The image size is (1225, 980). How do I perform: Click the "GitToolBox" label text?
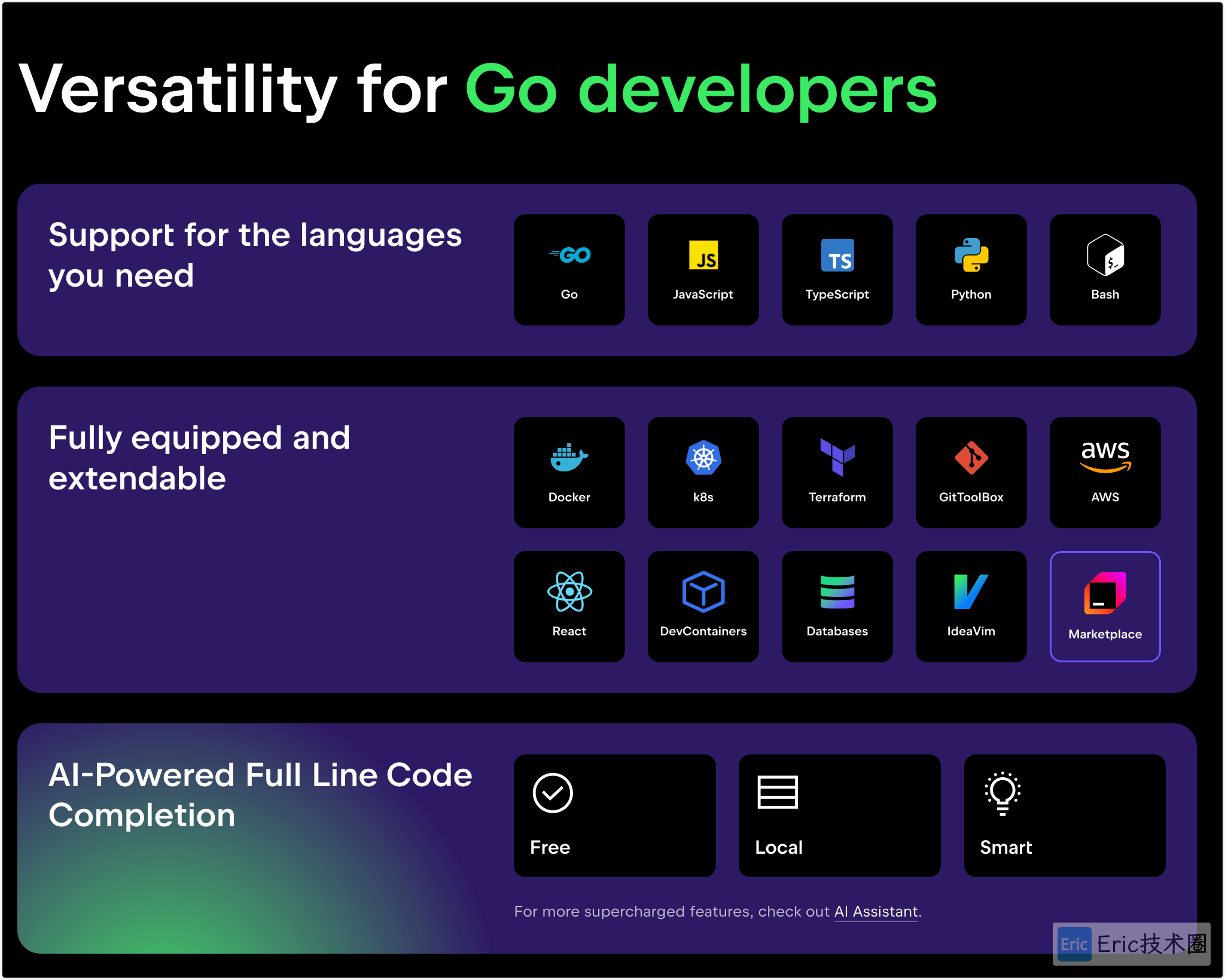point(971,497)
